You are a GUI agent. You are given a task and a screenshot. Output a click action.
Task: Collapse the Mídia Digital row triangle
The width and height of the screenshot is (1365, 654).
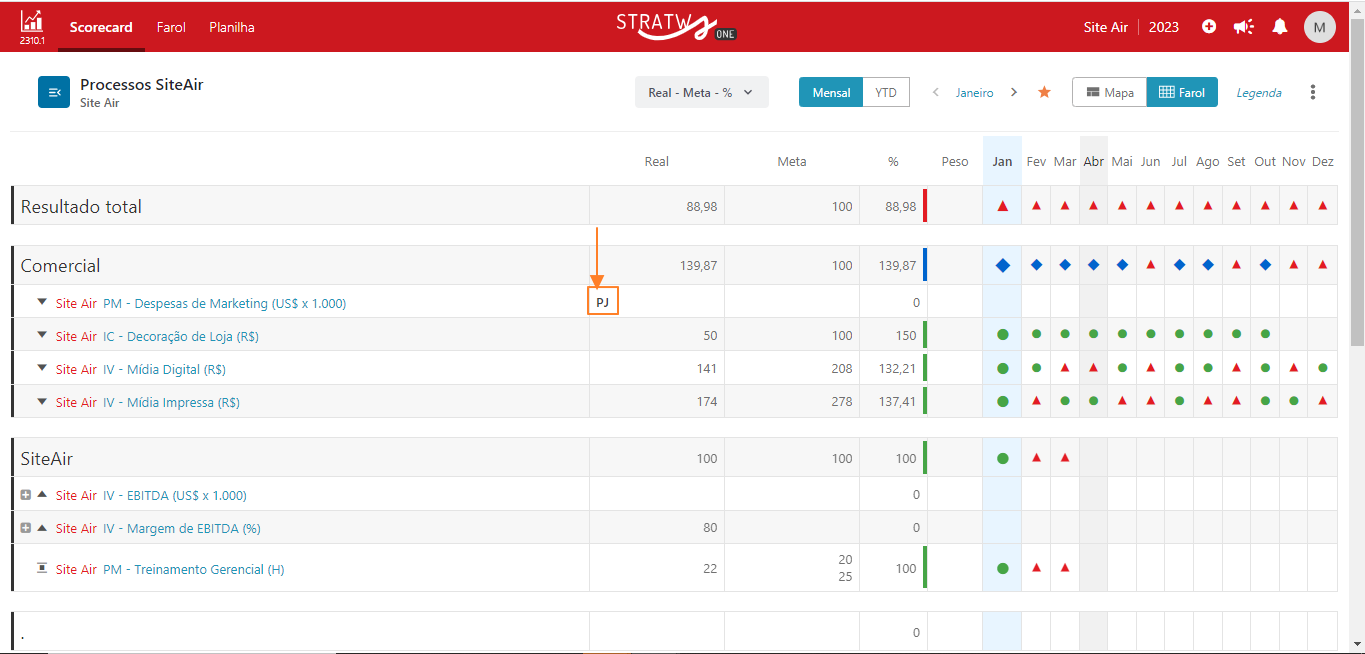coord(42,367)
